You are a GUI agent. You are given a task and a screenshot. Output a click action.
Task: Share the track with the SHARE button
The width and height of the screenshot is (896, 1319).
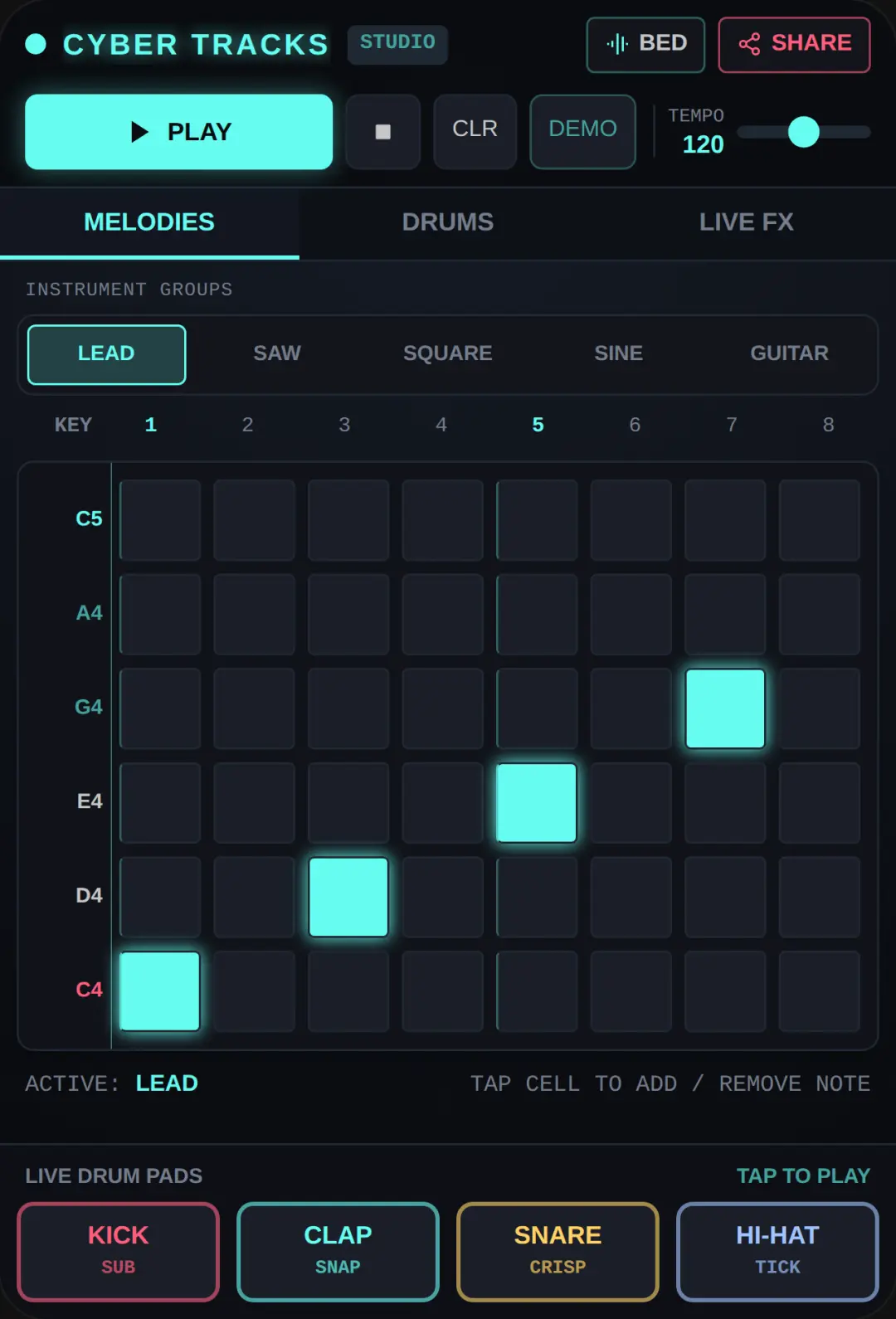click(794, 44)
